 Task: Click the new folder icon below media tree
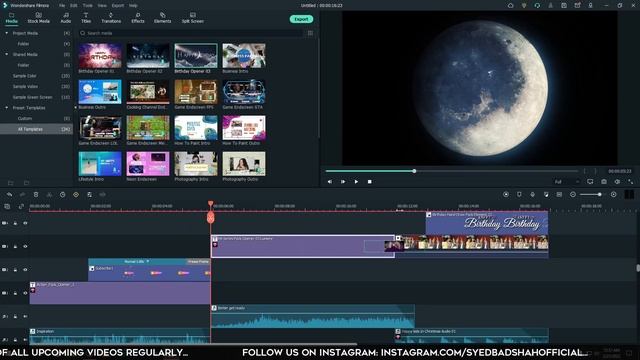tap(11, 183)
